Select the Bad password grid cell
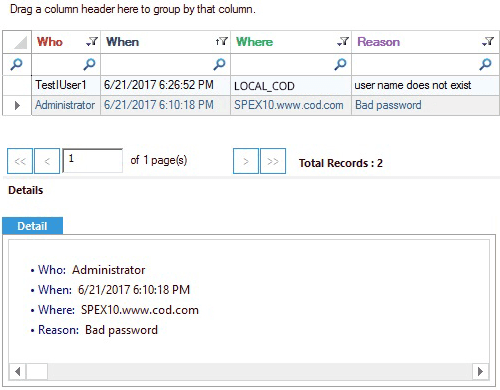 (425, 105)
